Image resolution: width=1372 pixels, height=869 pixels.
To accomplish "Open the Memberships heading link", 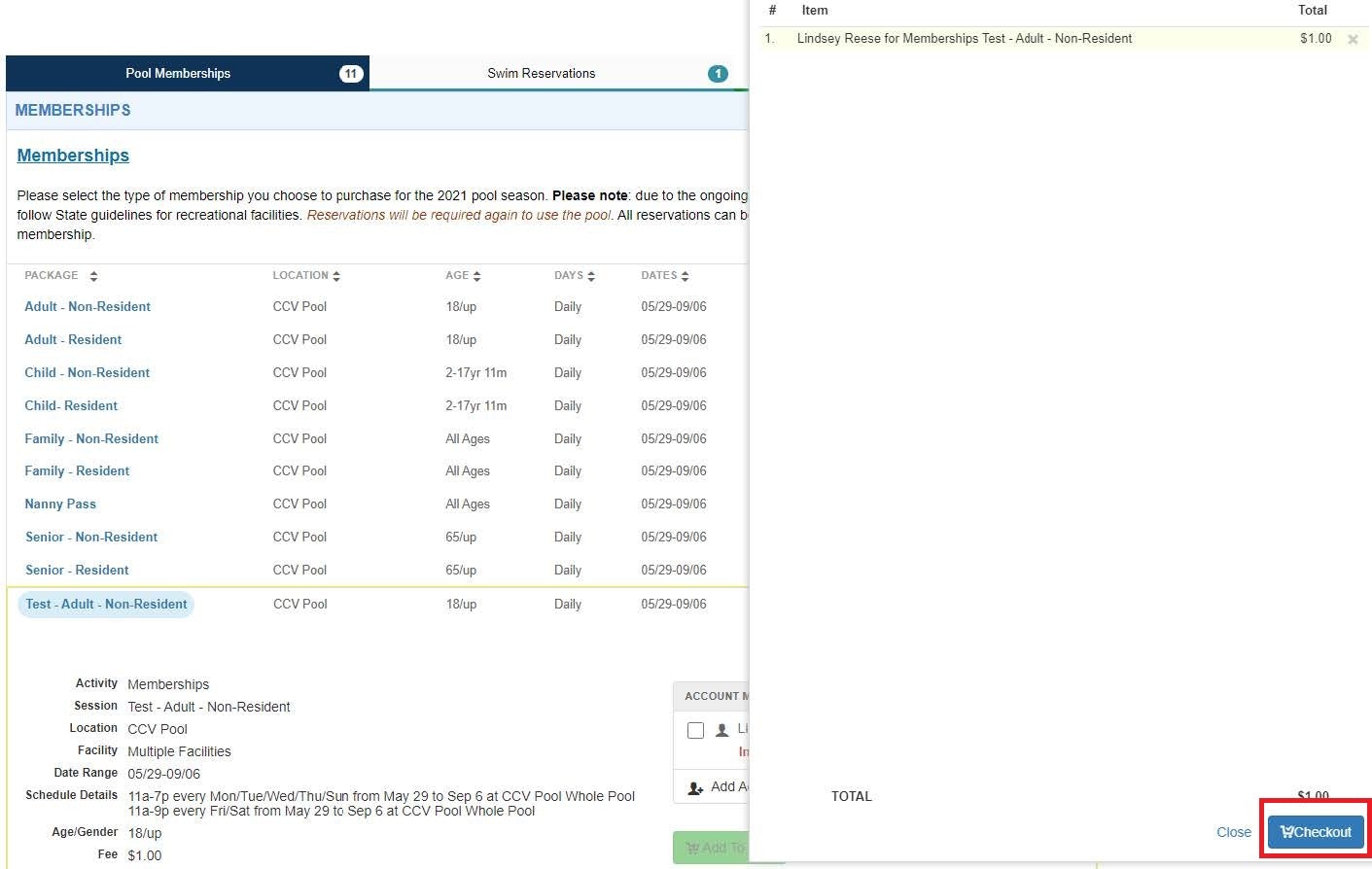I will click(x=73, y=156).
